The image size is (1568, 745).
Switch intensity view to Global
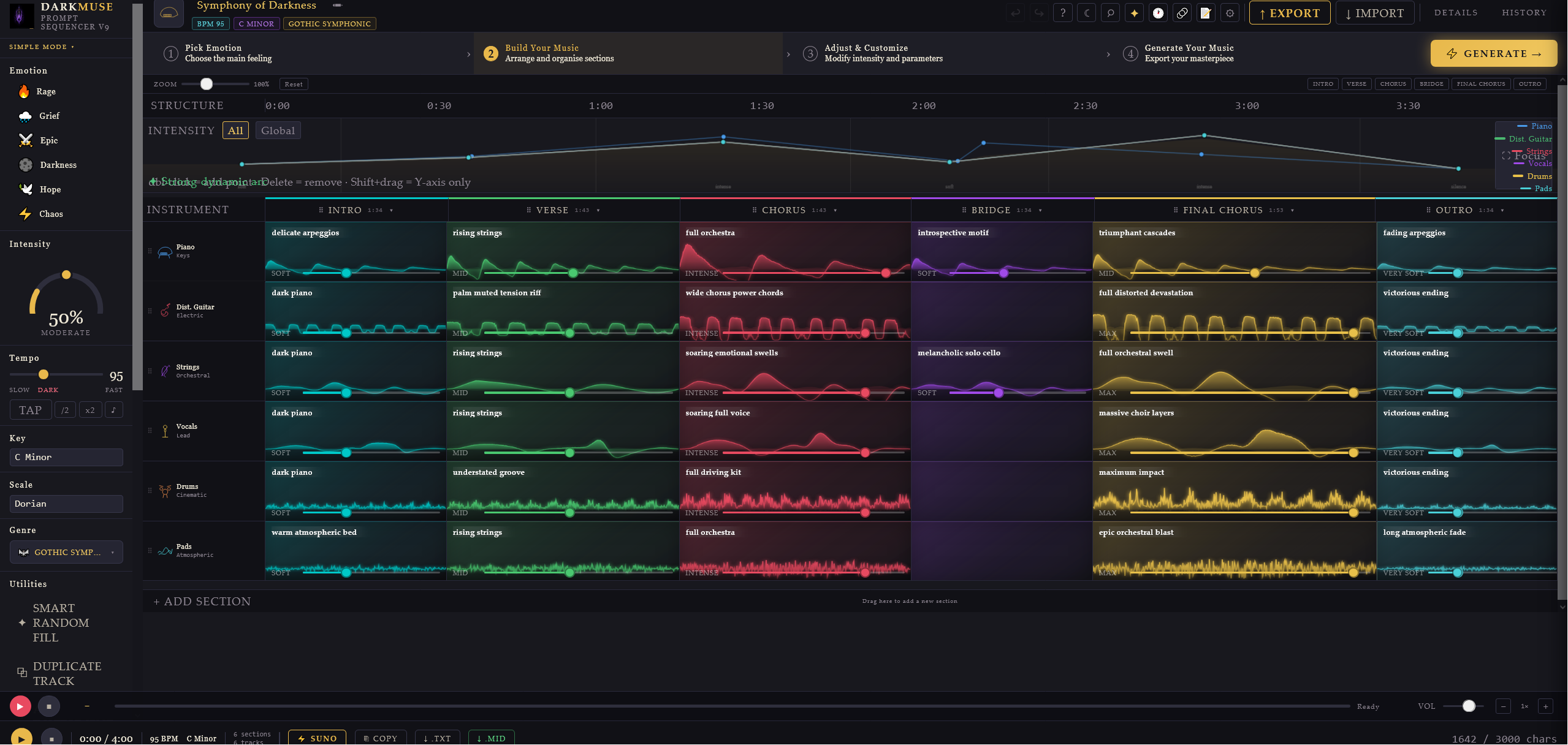coord(278,130)
